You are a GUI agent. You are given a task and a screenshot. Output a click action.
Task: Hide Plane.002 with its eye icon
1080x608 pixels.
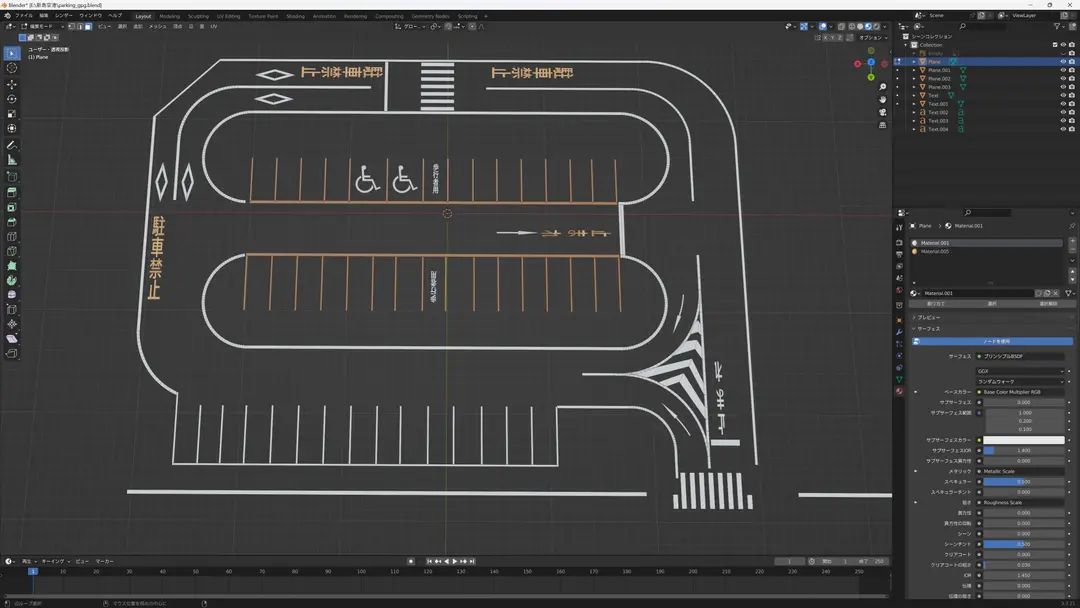click(1063, 78)
